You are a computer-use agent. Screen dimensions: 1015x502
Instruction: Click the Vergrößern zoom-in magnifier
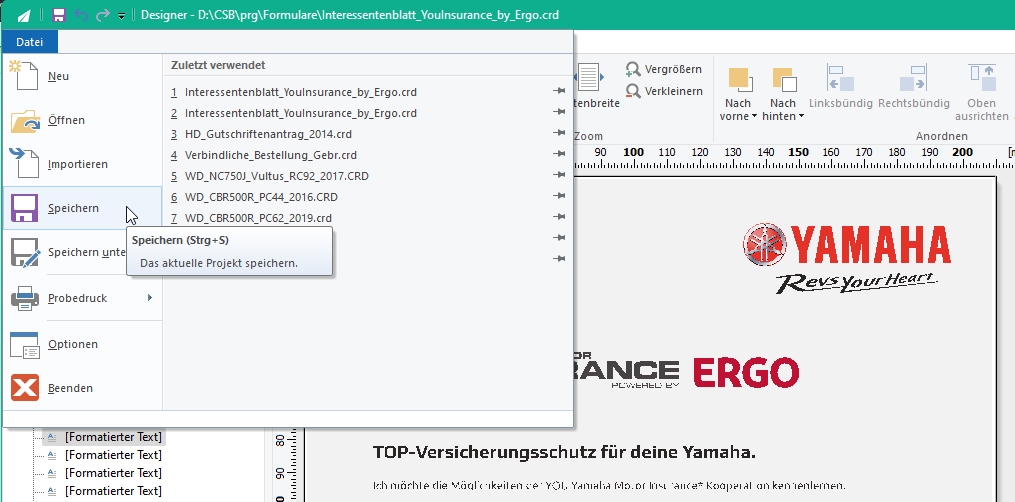(x=633, y=69)
